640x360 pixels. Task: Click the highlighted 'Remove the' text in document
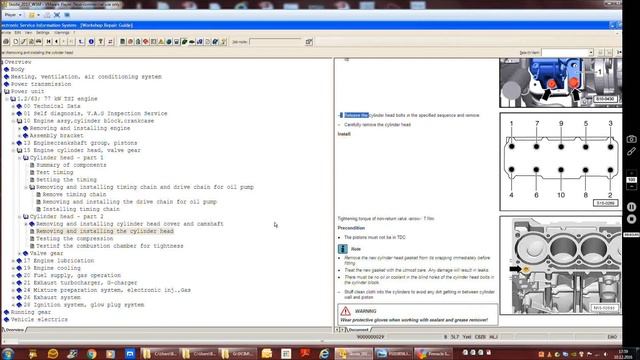(356, 115)
